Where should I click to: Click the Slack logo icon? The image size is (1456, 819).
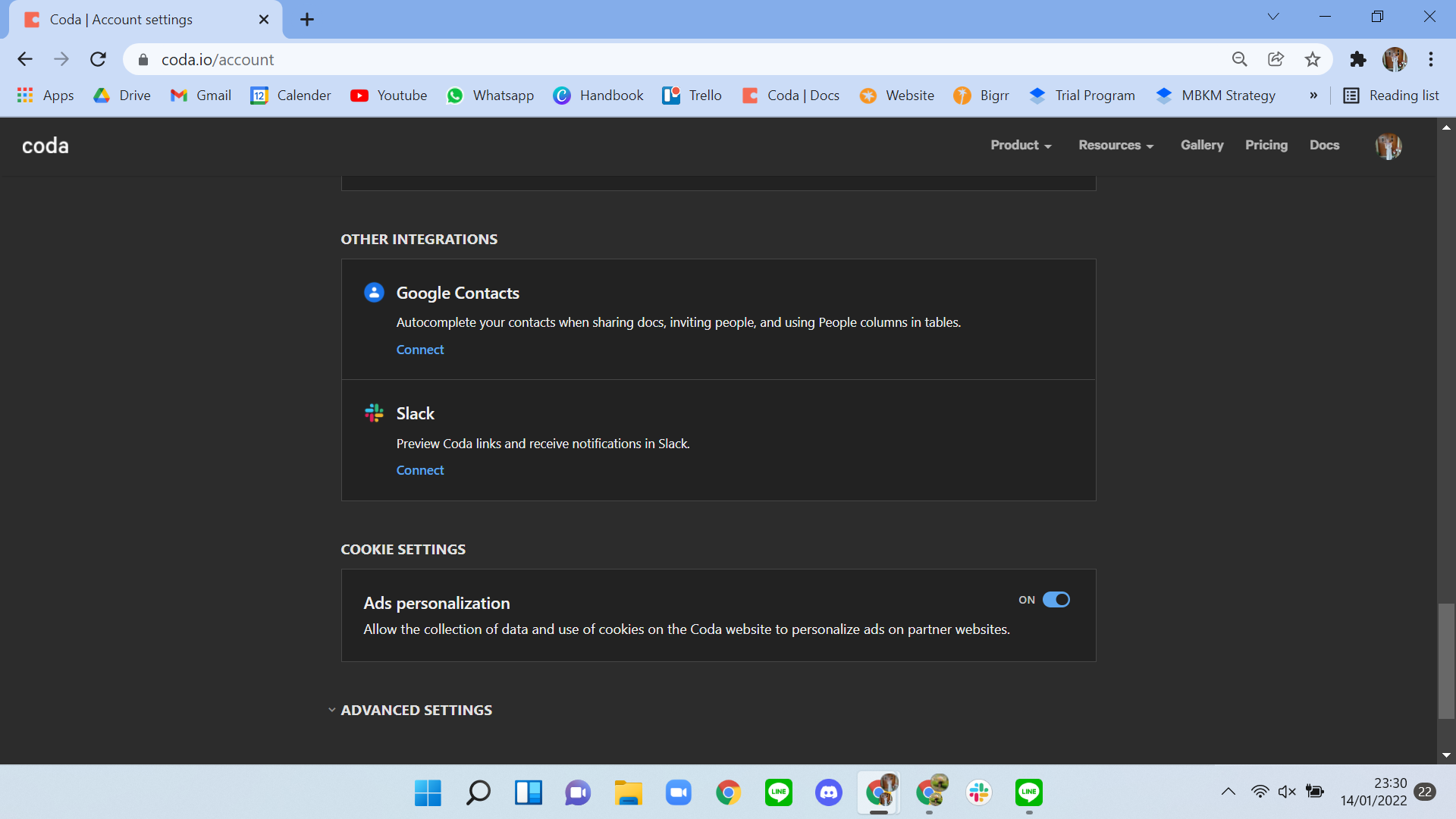click(x=374, y=413)
